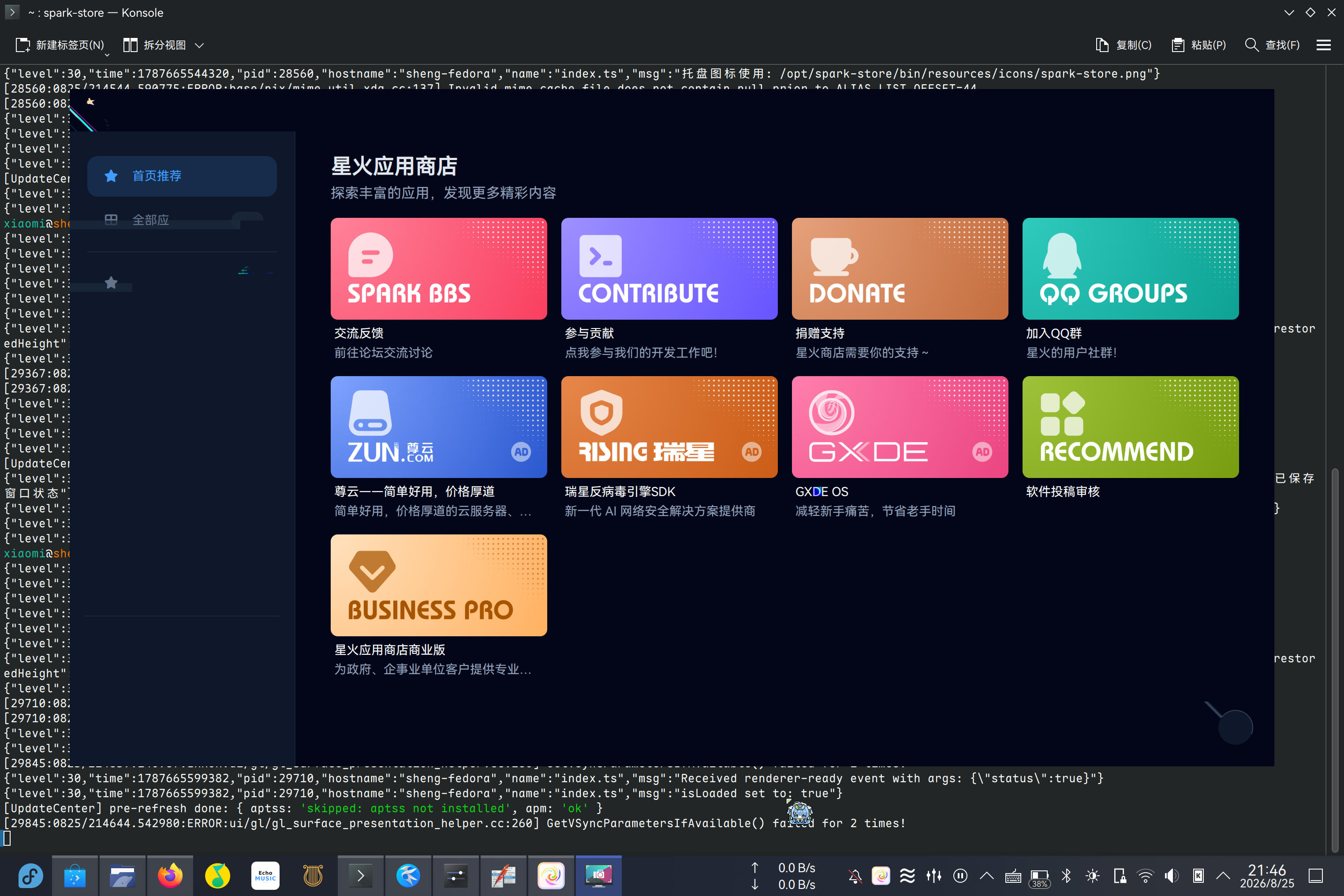Click the K-labeled tray icon
The height and width of the screenshot is (896, 1344).
click(1198, 875)
